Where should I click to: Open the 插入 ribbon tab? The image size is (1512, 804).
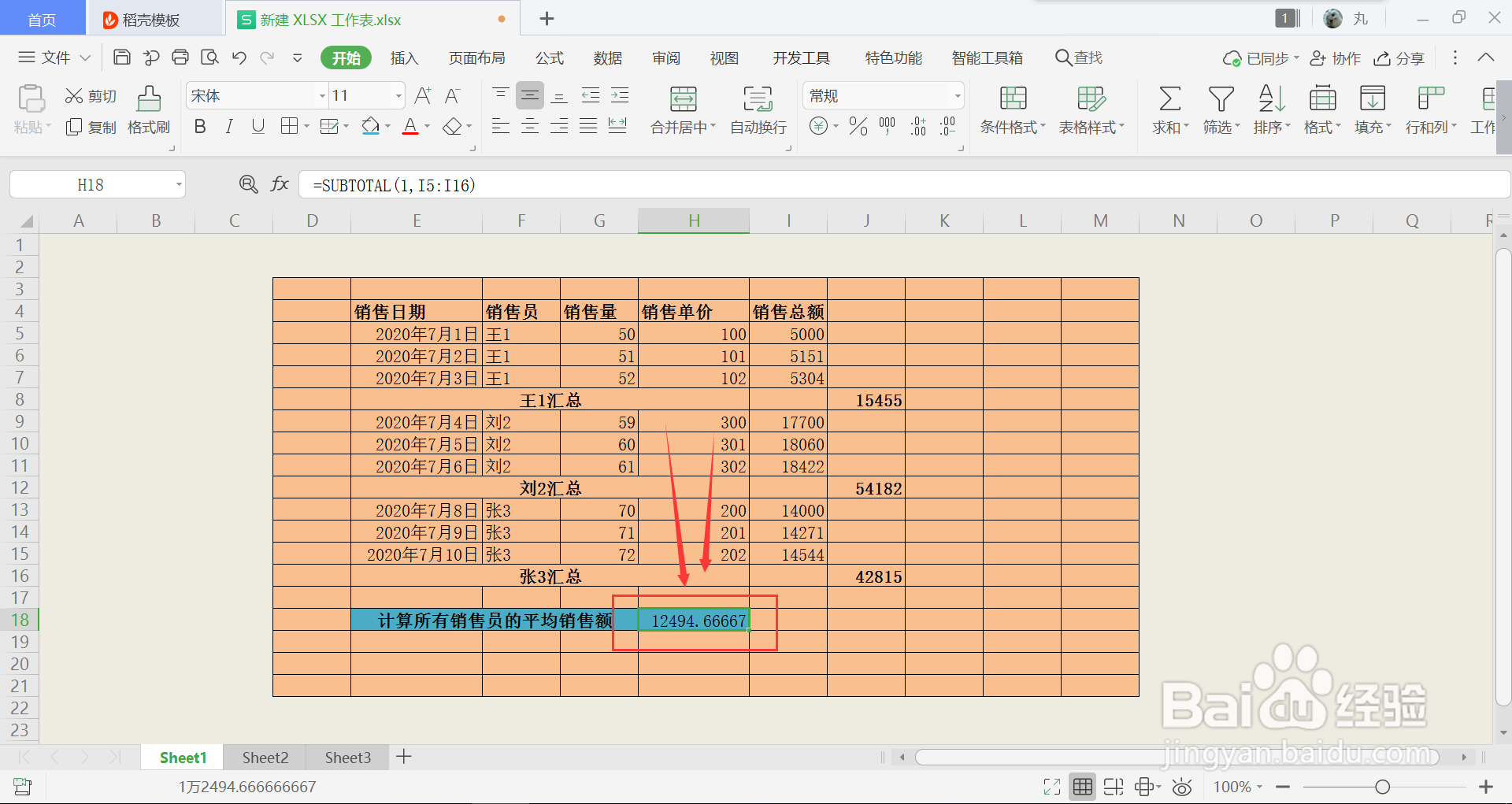pyautogui.click(x=404, y=57)
